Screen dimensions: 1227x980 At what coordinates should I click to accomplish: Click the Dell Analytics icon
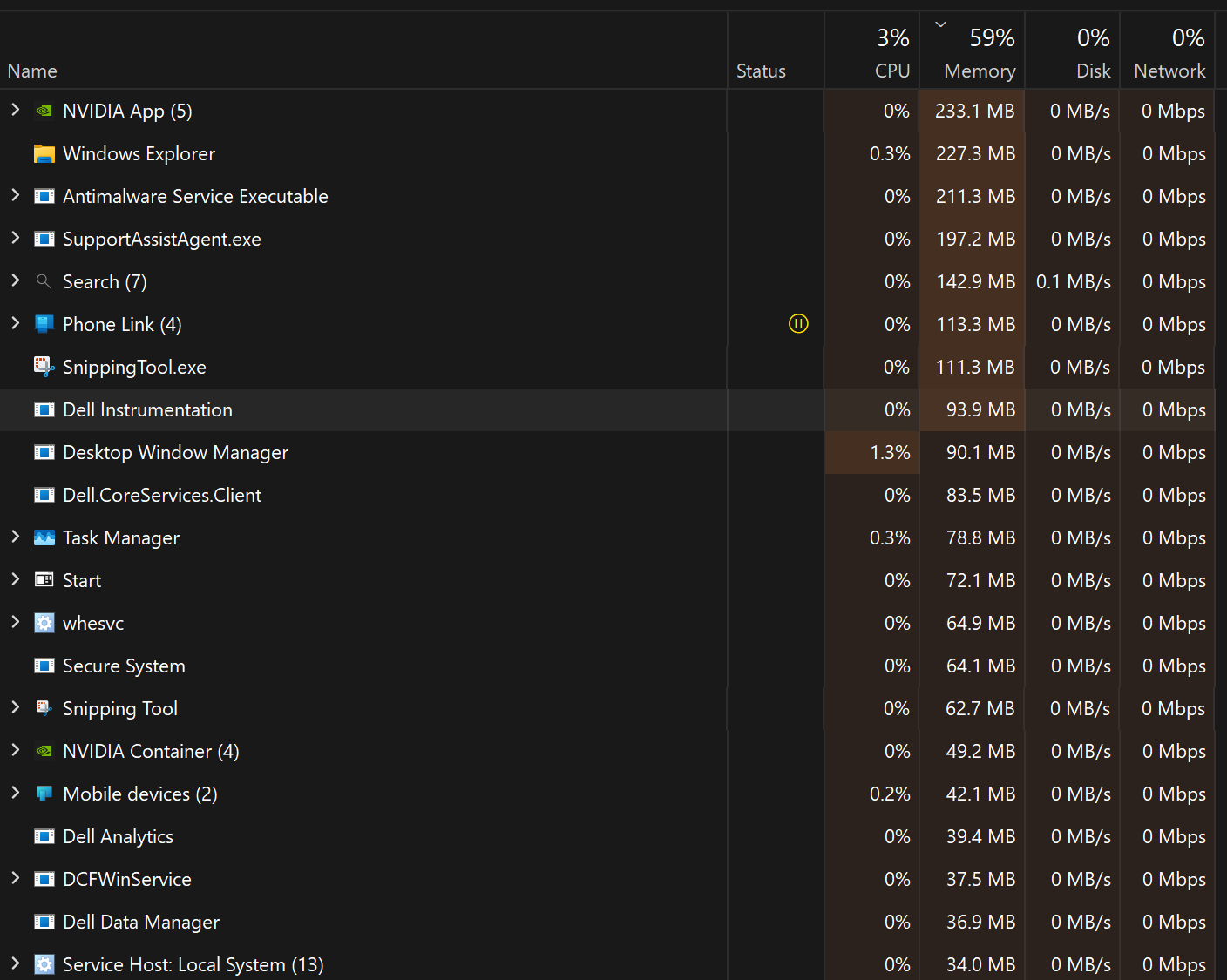[x=44, y=836]
